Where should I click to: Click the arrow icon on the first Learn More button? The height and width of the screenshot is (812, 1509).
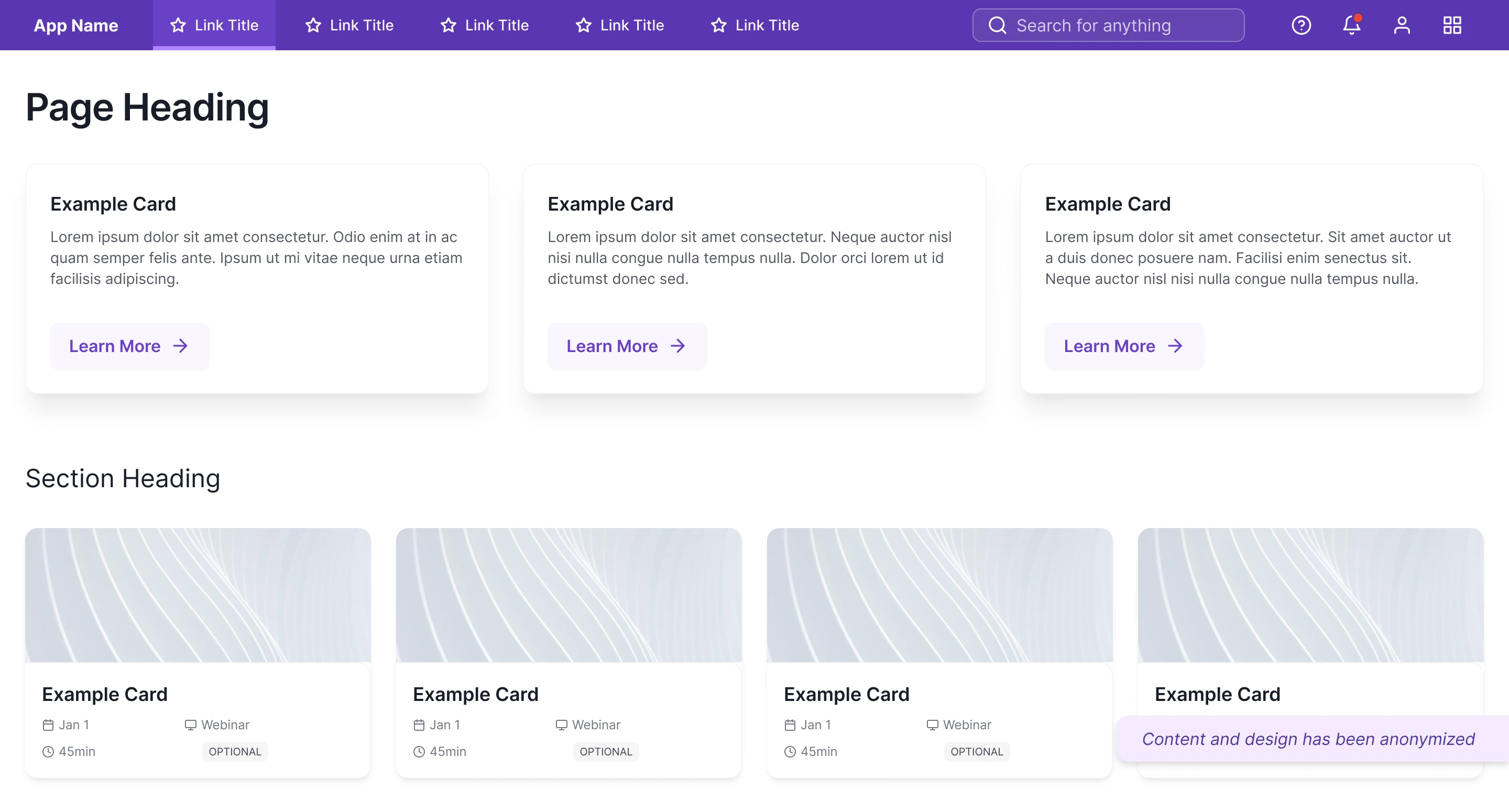180,346
